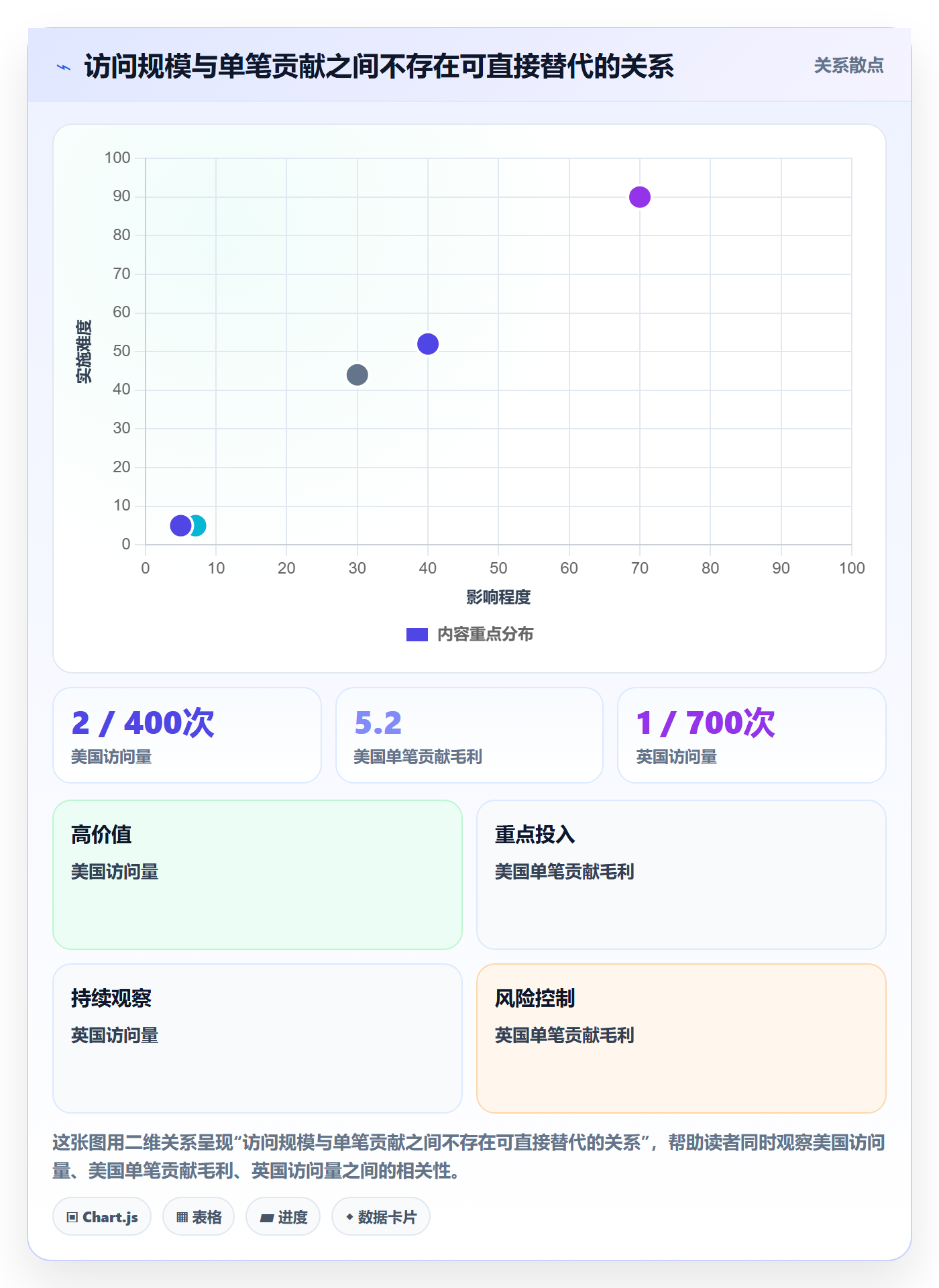
Task: Click the legend's blue color box
Action: [417, 634]
